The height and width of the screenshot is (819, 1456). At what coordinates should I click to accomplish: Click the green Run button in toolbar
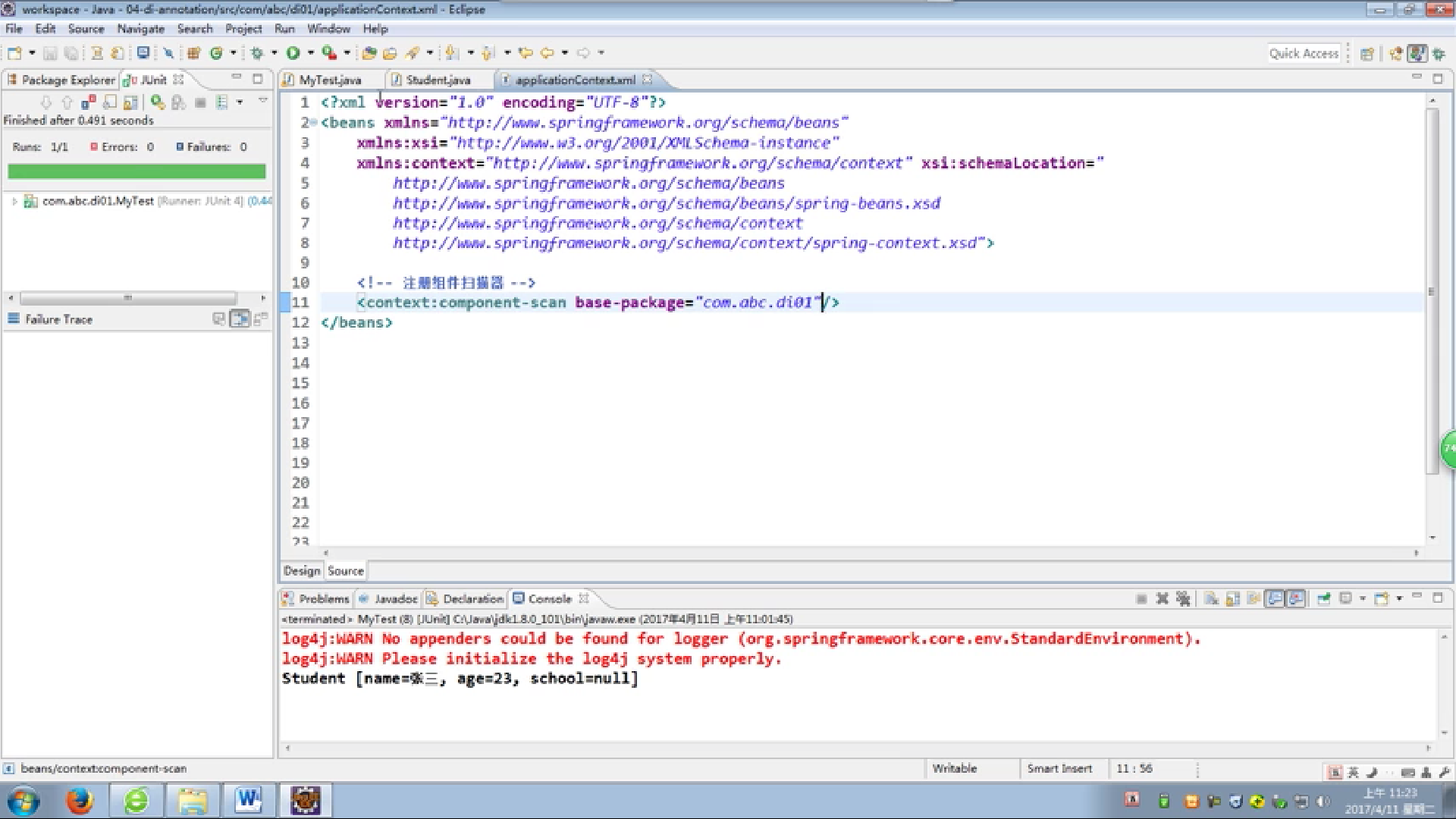click(293, 53)
